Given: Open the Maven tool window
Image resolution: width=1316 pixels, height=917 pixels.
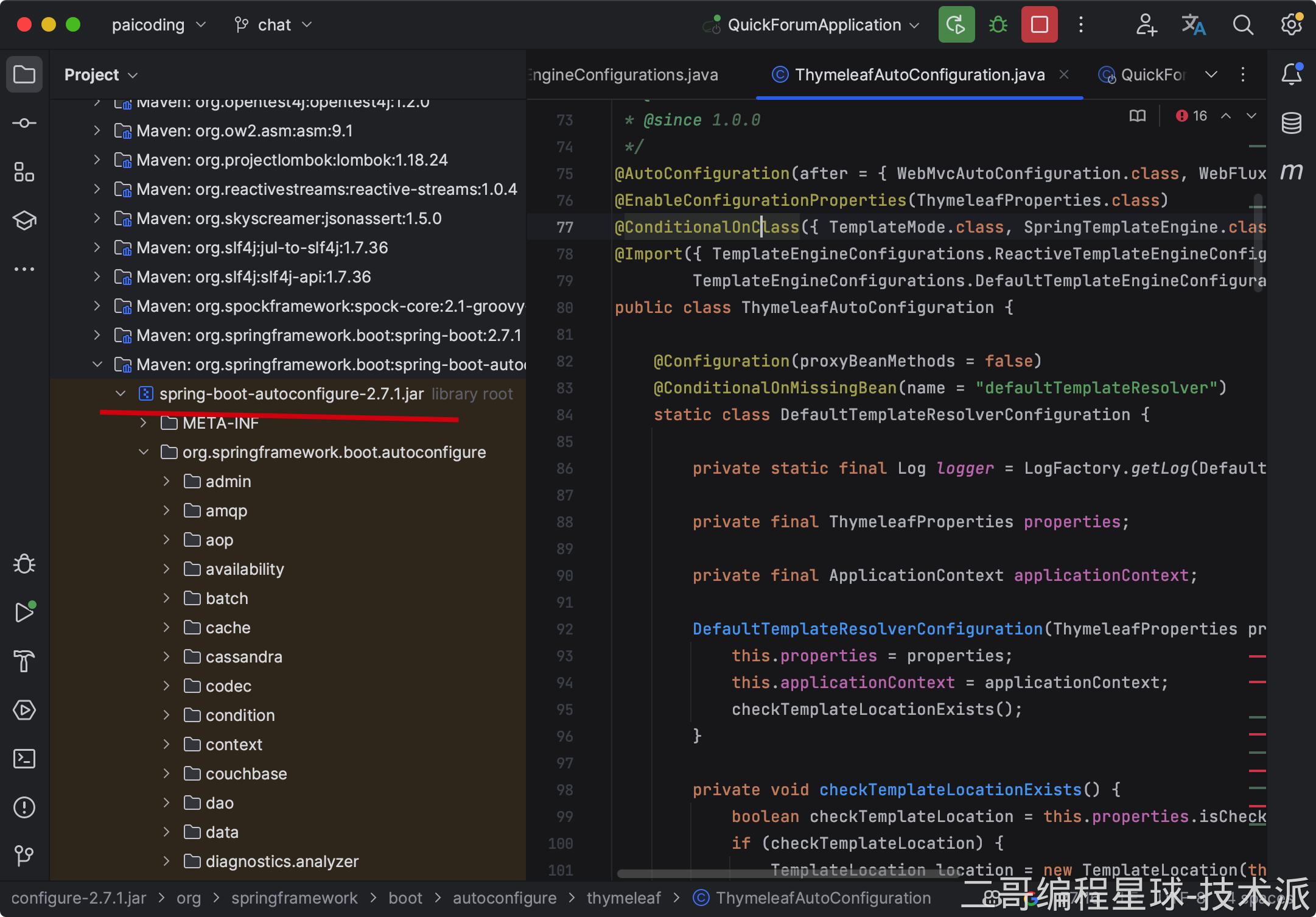Looking at the screenshot, I should (1291, 172).
